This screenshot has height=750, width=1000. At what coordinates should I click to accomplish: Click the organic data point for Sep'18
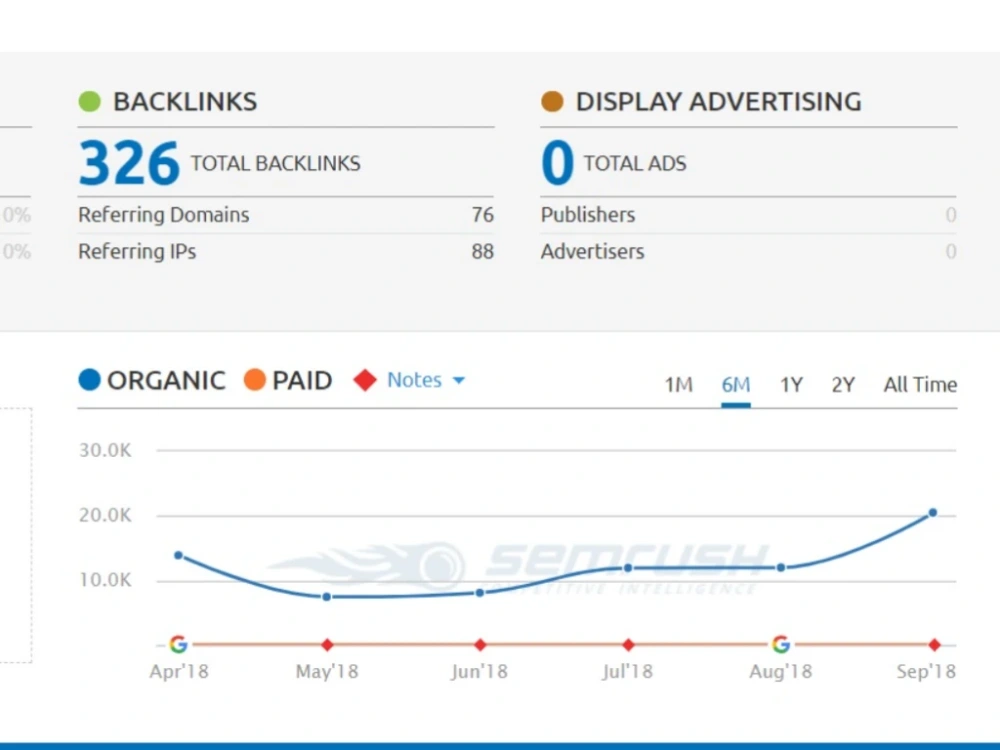pyautogui.click(x=932, y=513)
